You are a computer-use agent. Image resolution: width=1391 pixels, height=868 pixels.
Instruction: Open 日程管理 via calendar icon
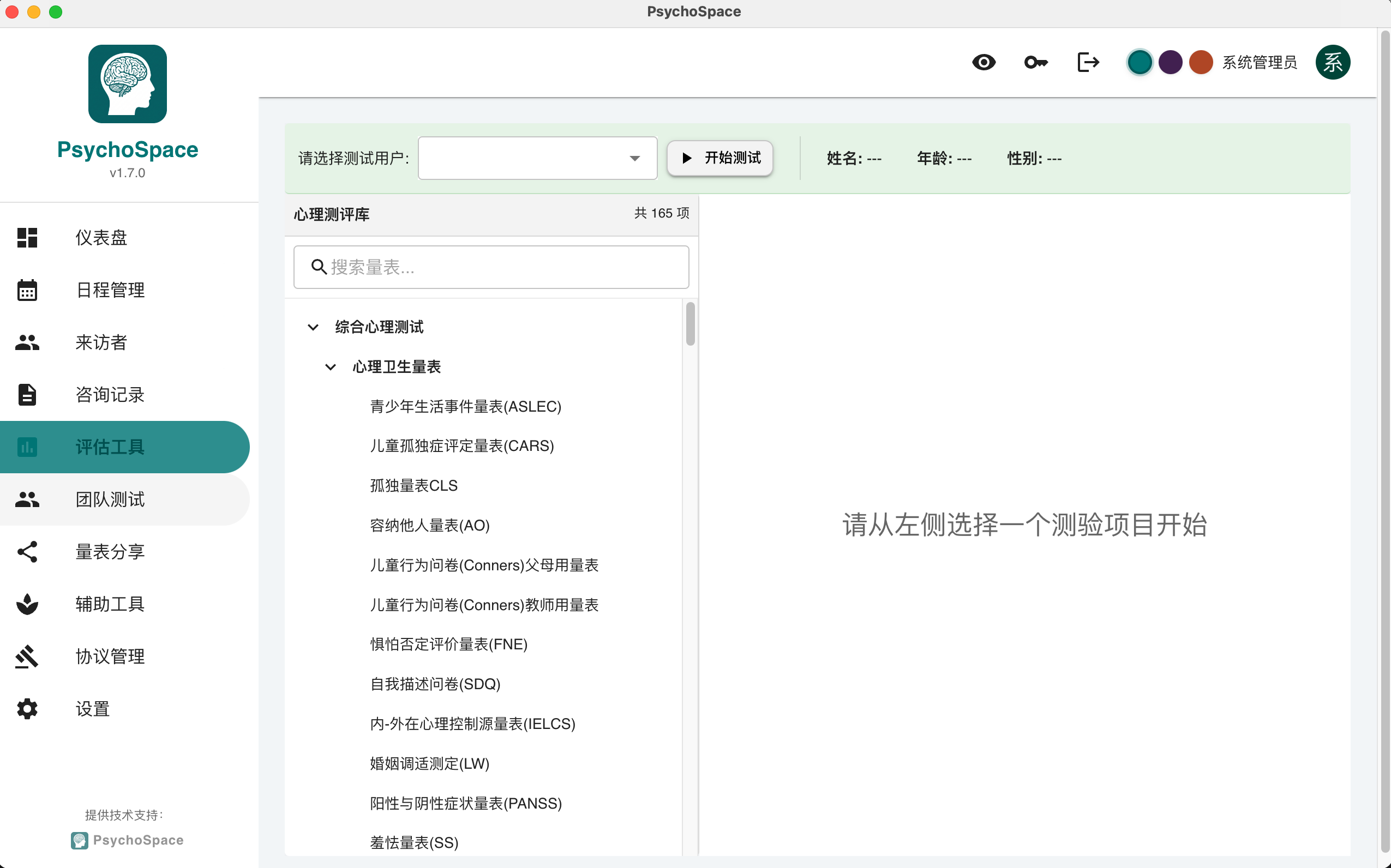pos(27,290)
